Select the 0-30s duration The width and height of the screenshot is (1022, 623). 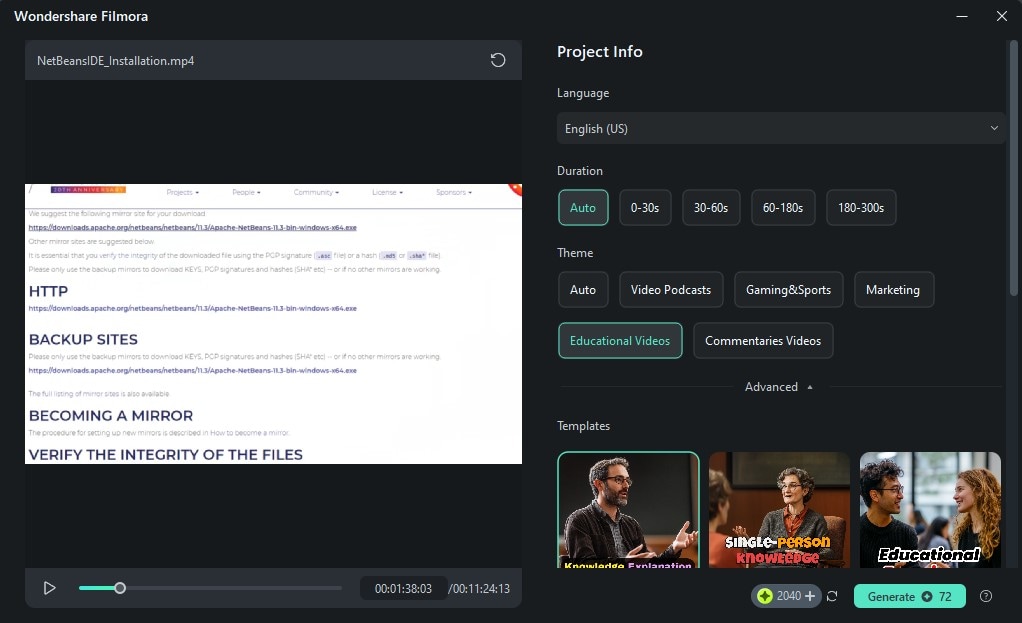click(645, 208)
